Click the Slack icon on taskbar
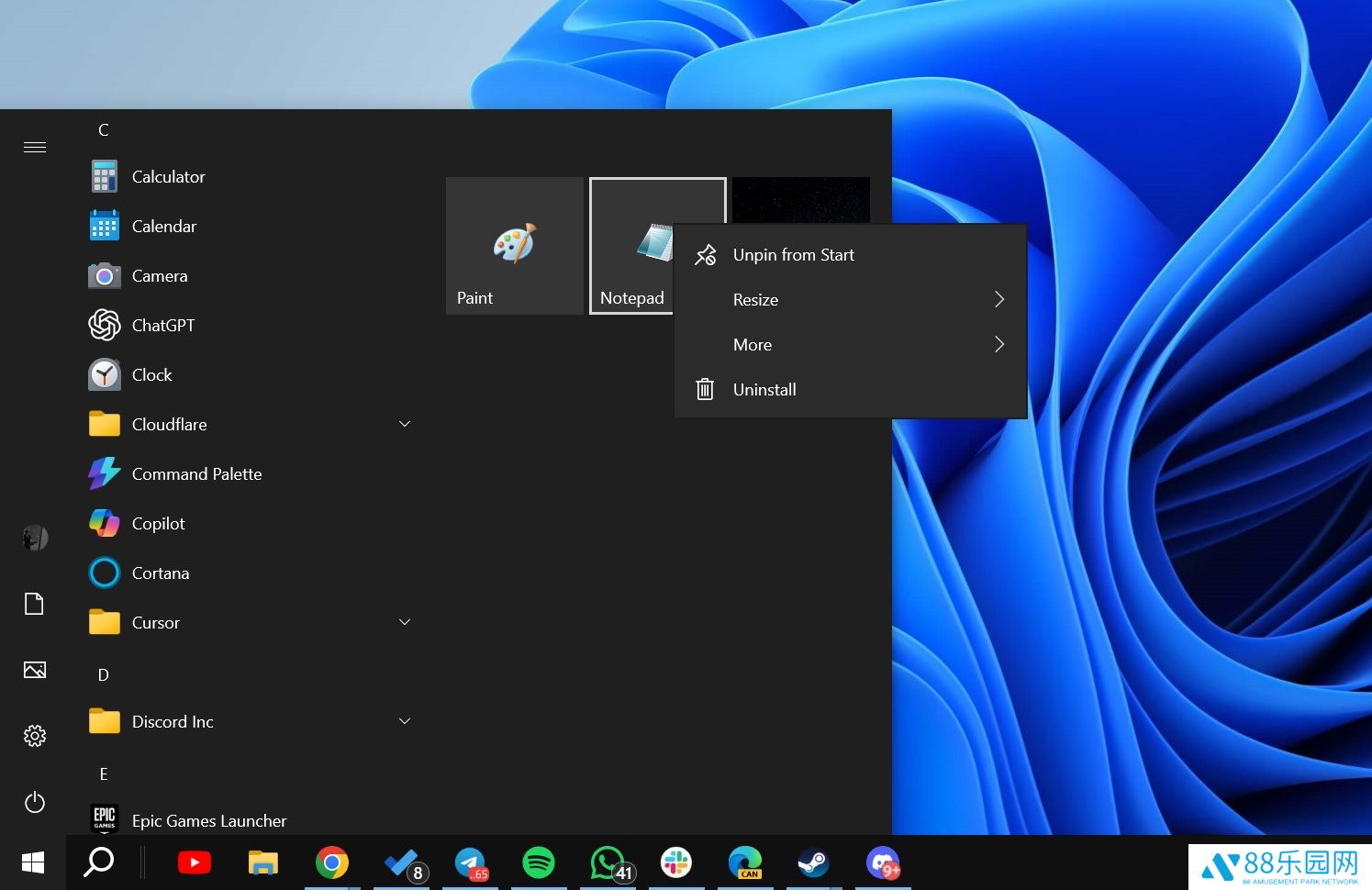 (x=676, y=863)
